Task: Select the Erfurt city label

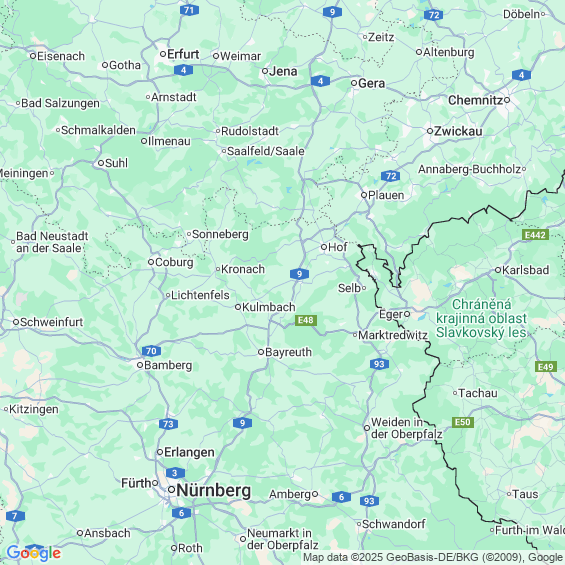Action: tap(183, 54)
